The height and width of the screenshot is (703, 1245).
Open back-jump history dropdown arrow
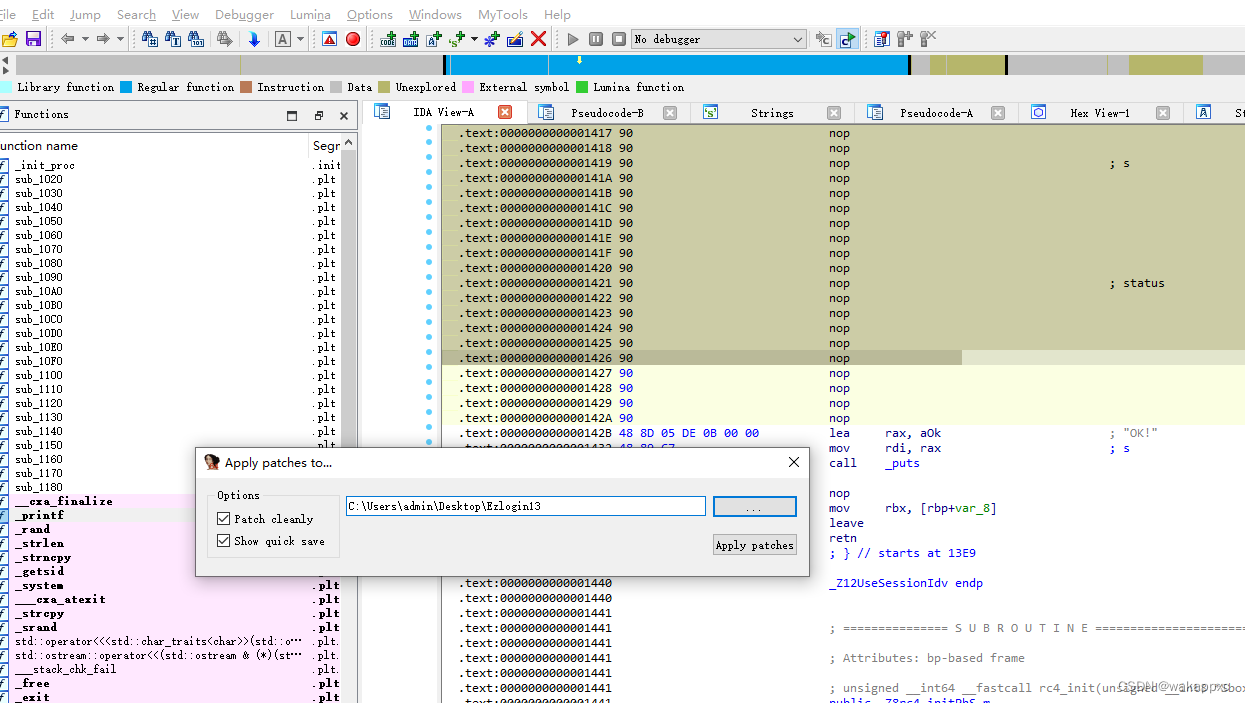85,39
